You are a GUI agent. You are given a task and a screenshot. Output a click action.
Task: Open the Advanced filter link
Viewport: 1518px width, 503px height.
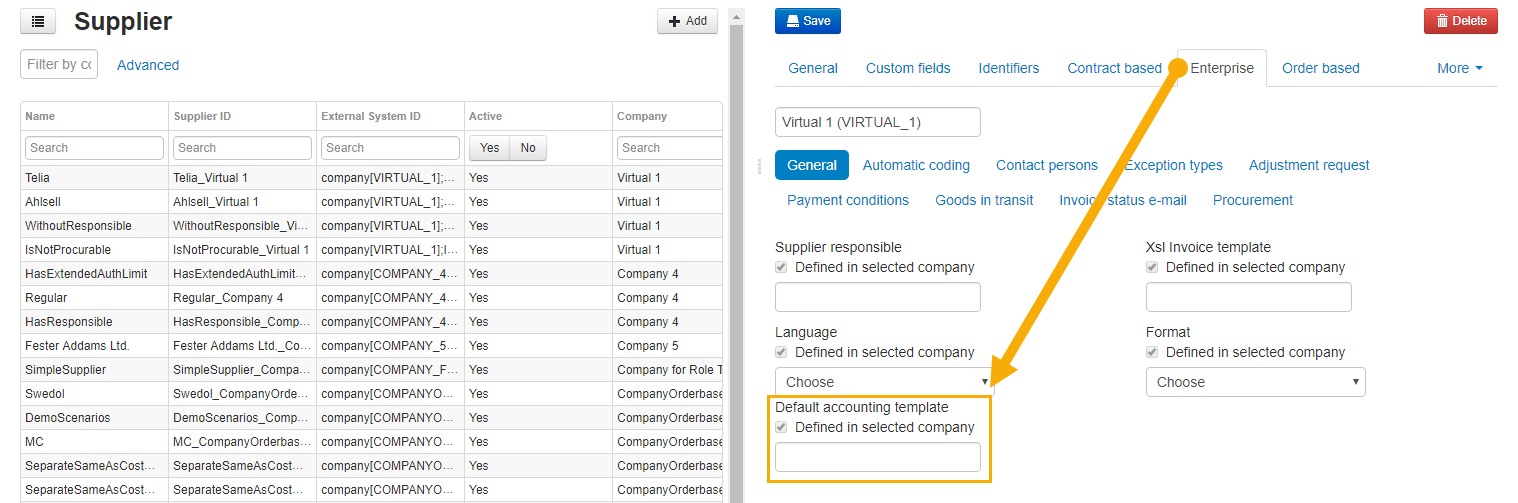pyautogui.click(x=148, y=65)
